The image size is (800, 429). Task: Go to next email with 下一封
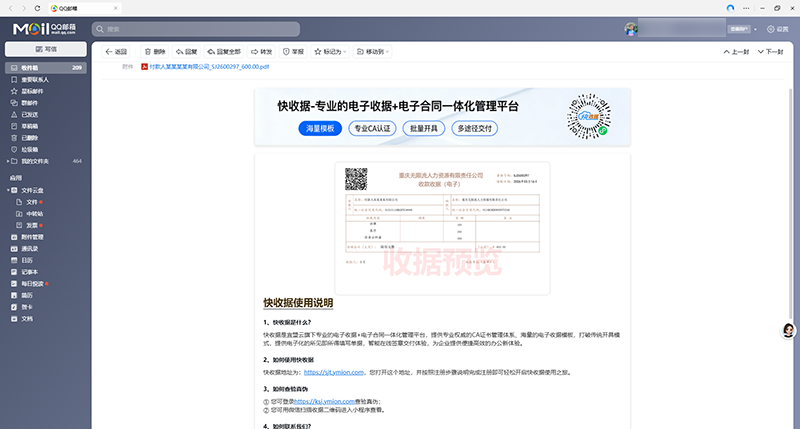(x=769, y=51)
